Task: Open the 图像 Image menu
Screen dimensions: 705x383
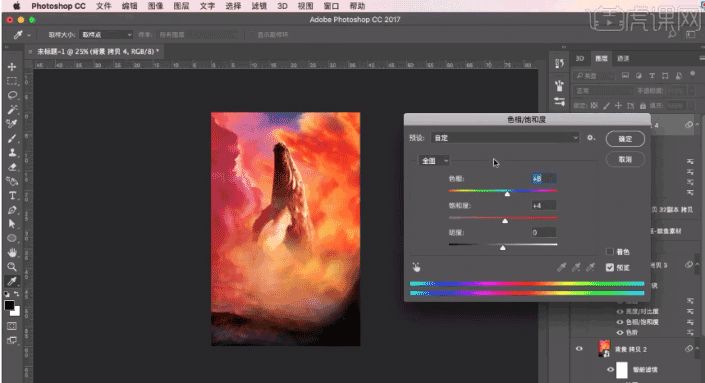Action: tap(155, 6)
